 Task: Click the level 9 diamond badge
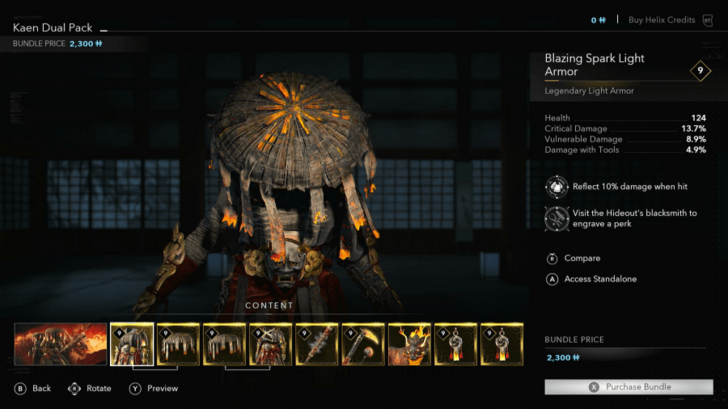(x=700, y=71)
